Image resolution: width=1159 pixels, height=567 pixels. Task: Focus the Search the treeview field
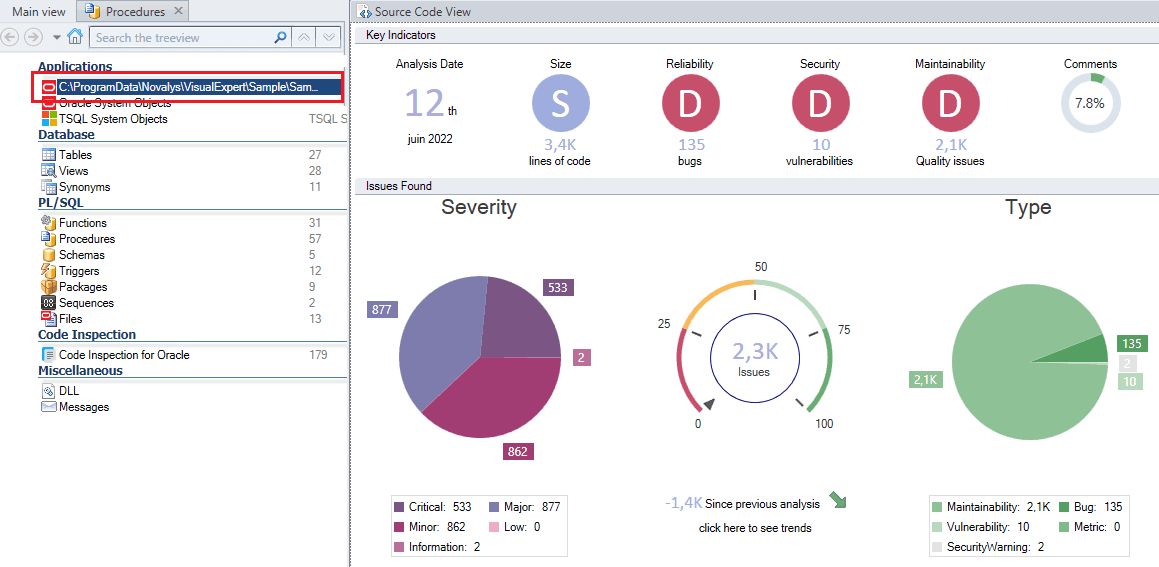coord(183,37)
